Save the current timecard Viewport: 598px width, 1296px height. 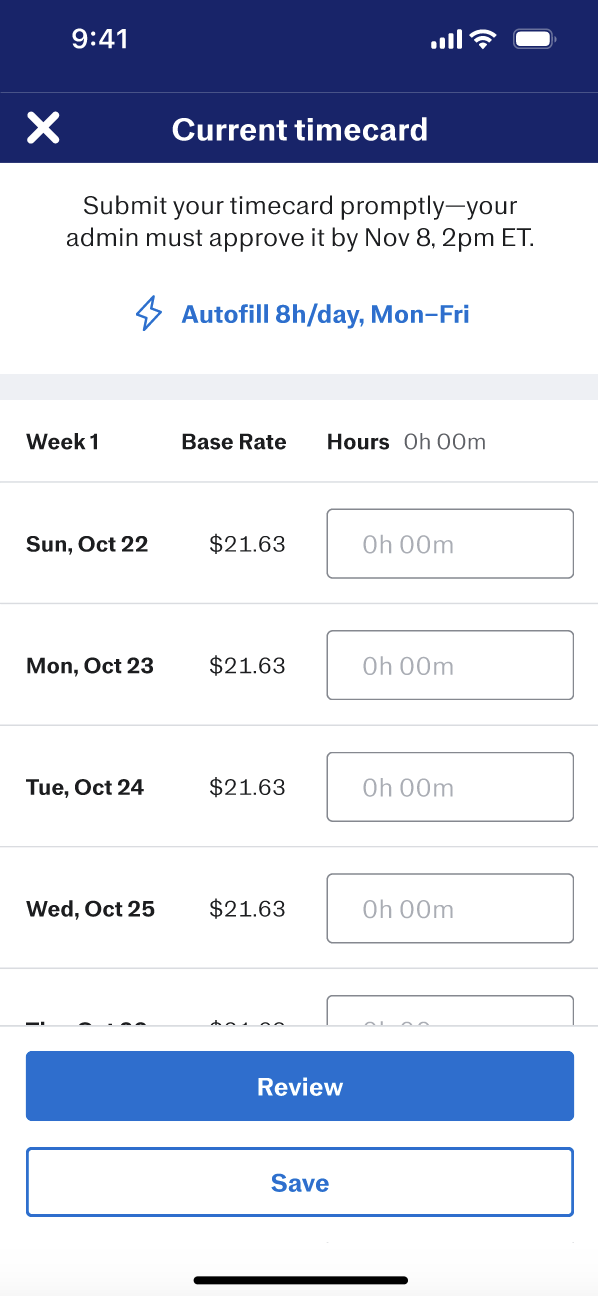tap(300, 1182)
